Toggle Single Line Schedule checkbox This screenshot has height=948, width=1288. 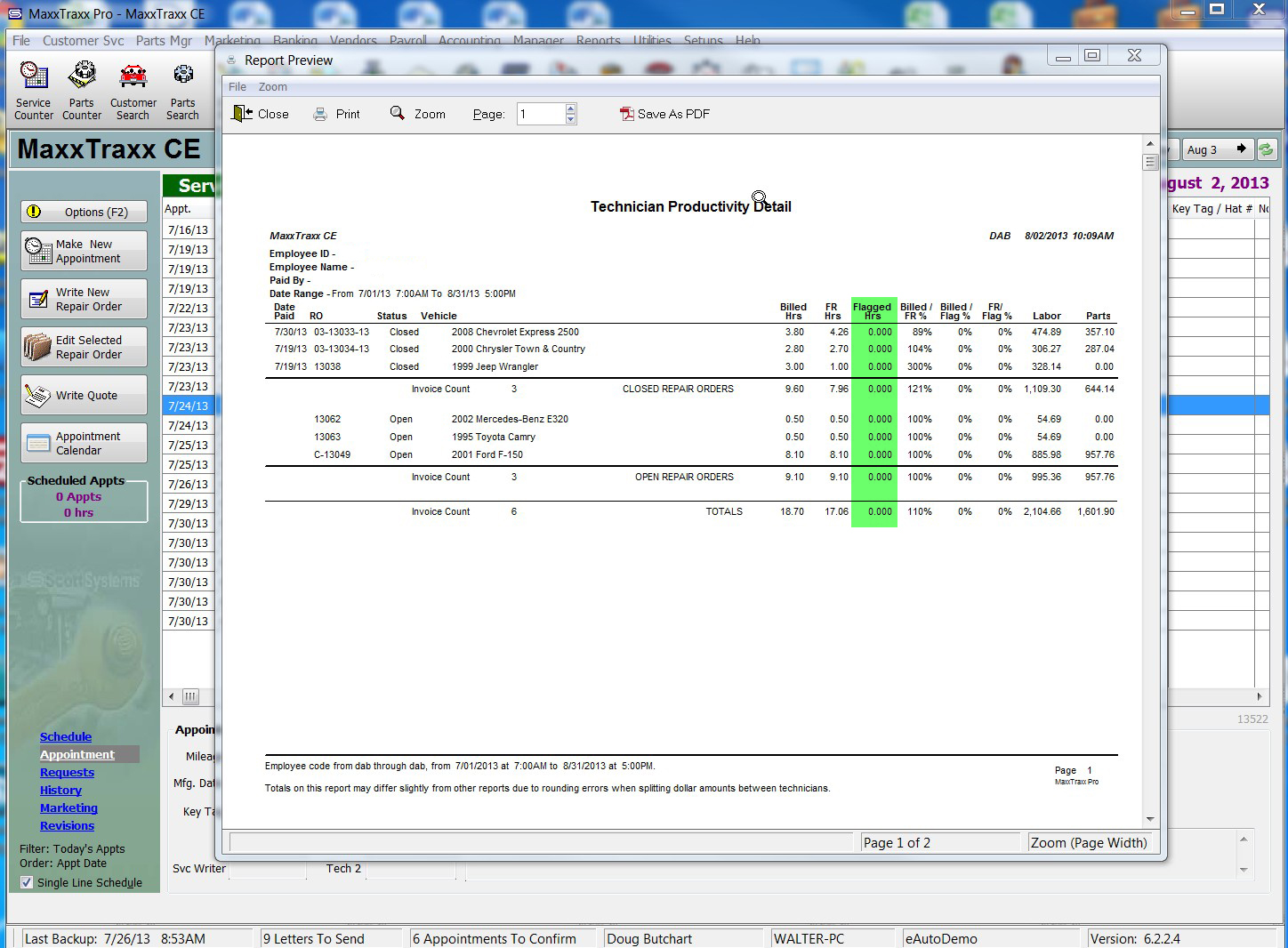(27, 882)
